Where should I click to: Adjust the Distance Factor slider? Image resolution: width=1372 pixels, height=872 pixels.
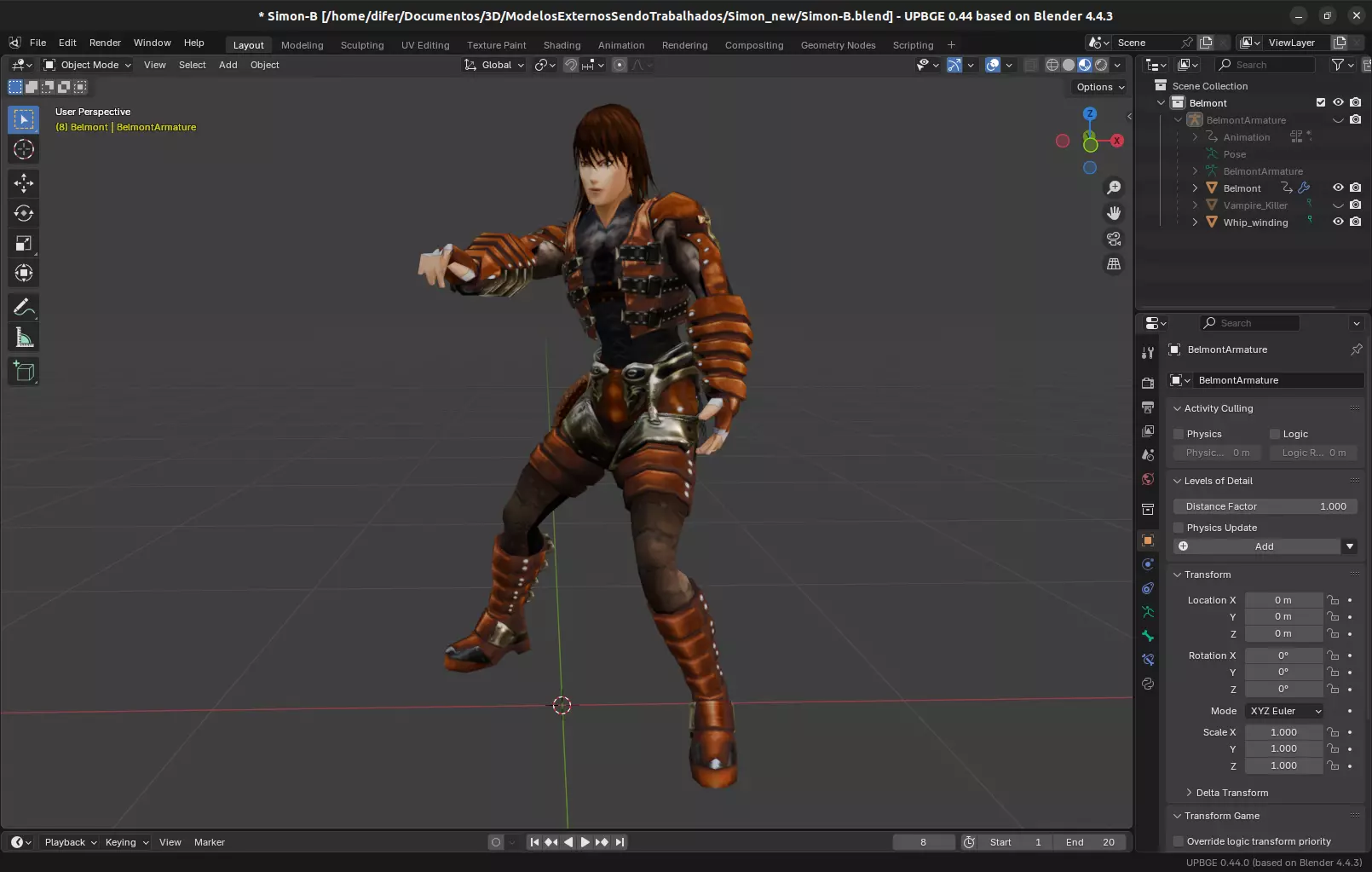pos(1265,506)
